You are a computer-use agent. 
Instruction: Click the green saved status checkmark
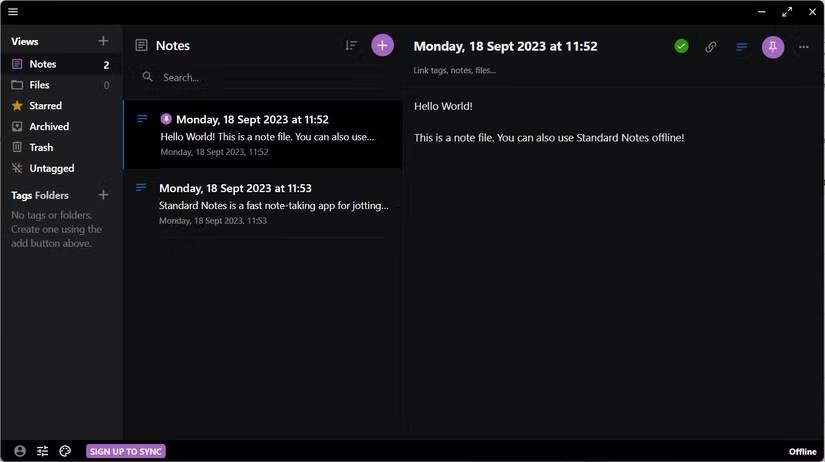[x=681, y=46]
